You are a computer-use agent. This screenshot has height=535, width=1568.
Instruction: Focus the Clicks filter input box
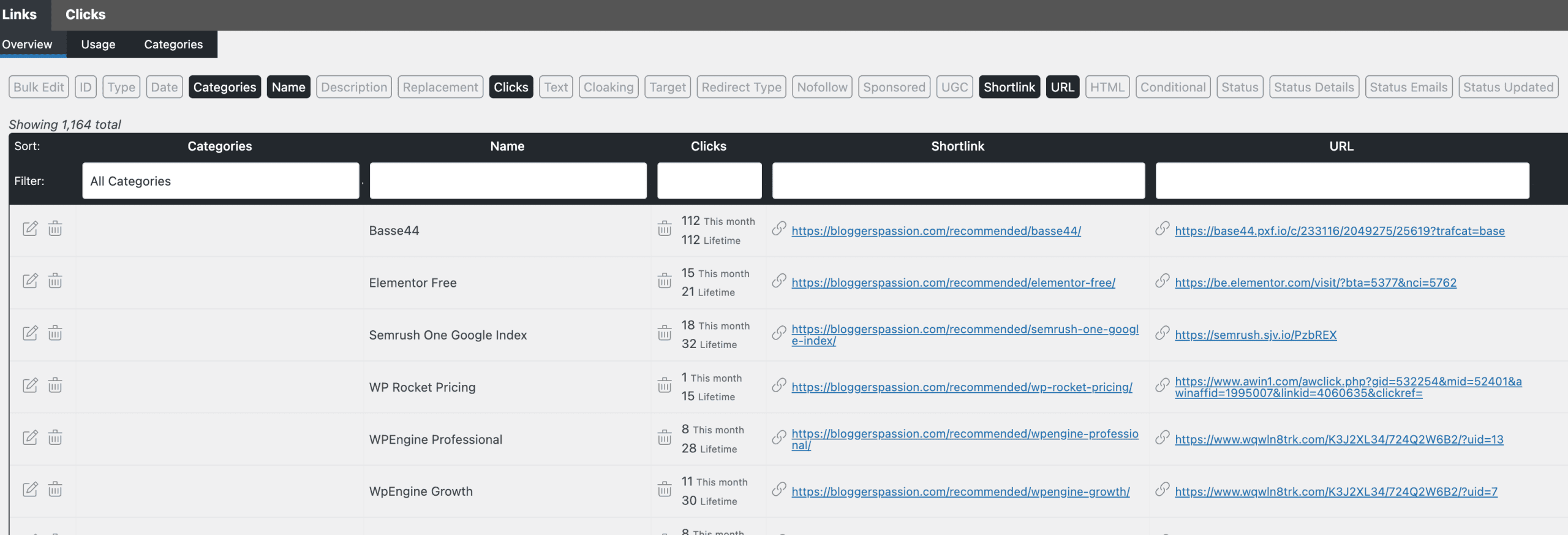(x=709, y=181)
